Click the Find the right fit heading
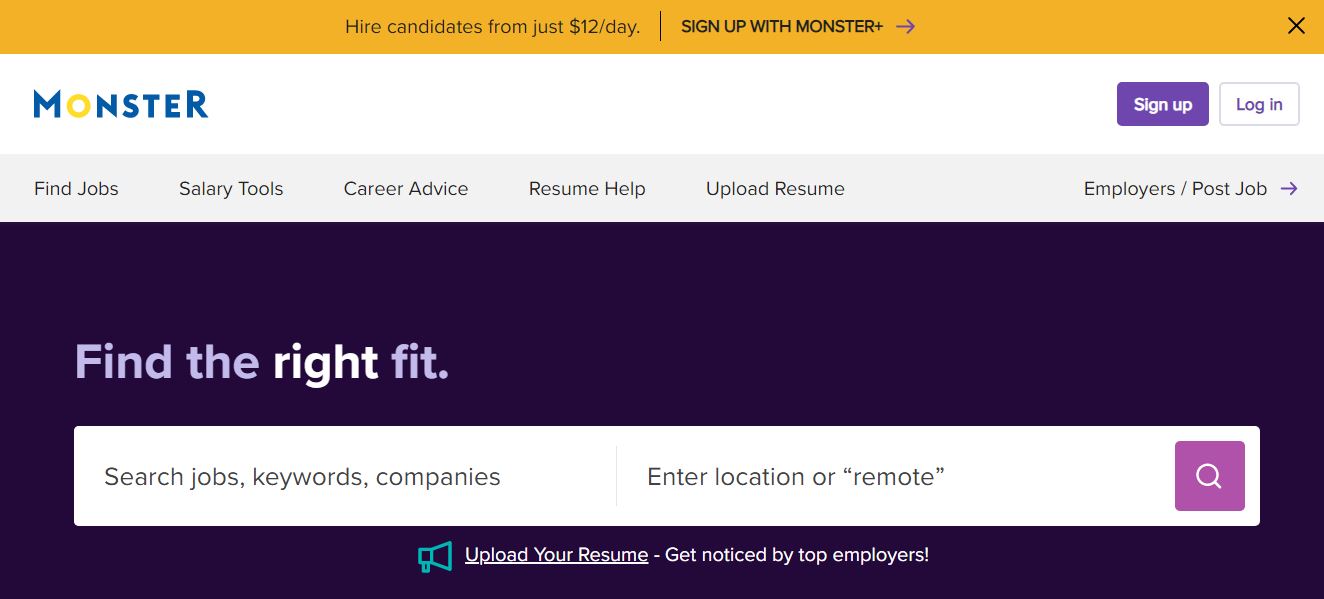The image size is (1324, 599). tap(262, 361)
